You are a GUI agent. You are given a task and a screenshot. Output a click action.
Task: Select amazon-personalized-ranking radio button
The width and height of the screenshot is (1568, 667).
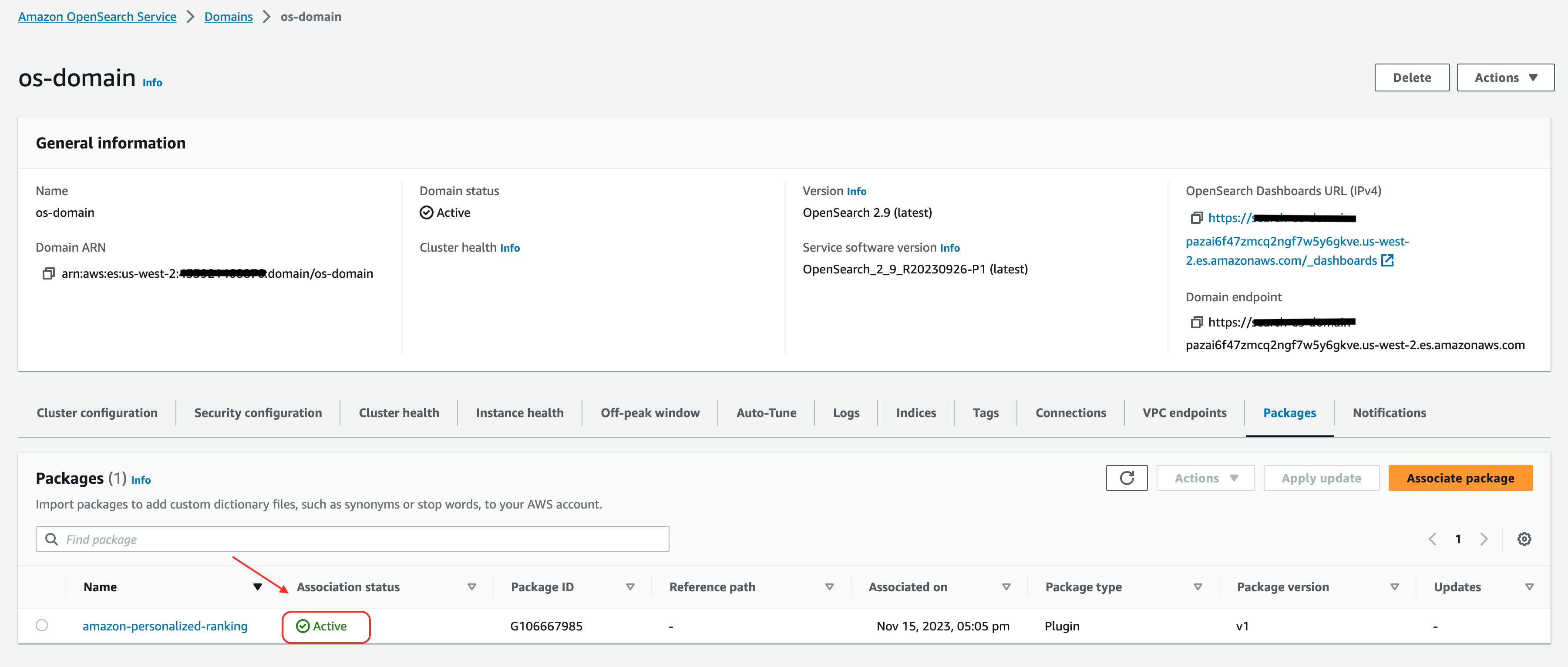[x=42, y=626]
